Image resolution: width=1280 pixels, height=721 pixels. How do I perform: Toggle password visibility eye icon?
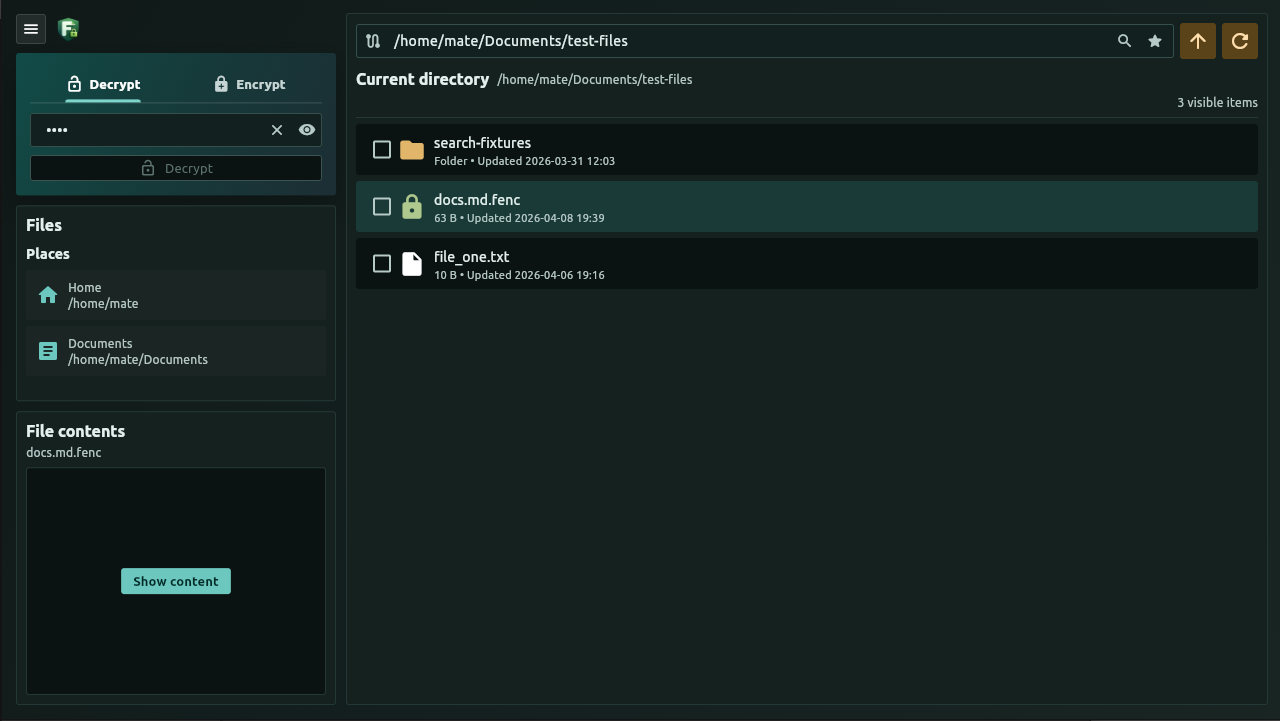(307, 130)
